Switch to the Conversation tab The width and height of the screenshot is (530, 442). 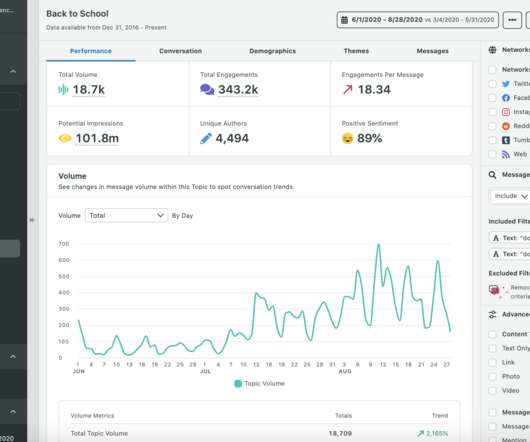pos(180,51)
